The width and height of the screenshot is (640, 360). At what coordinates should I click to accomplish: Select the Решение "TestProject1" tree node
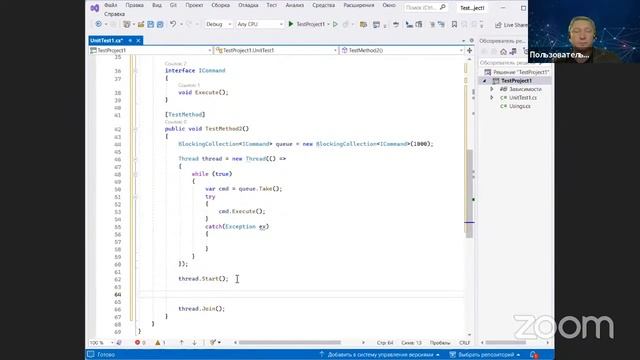(x=517, y=72)
